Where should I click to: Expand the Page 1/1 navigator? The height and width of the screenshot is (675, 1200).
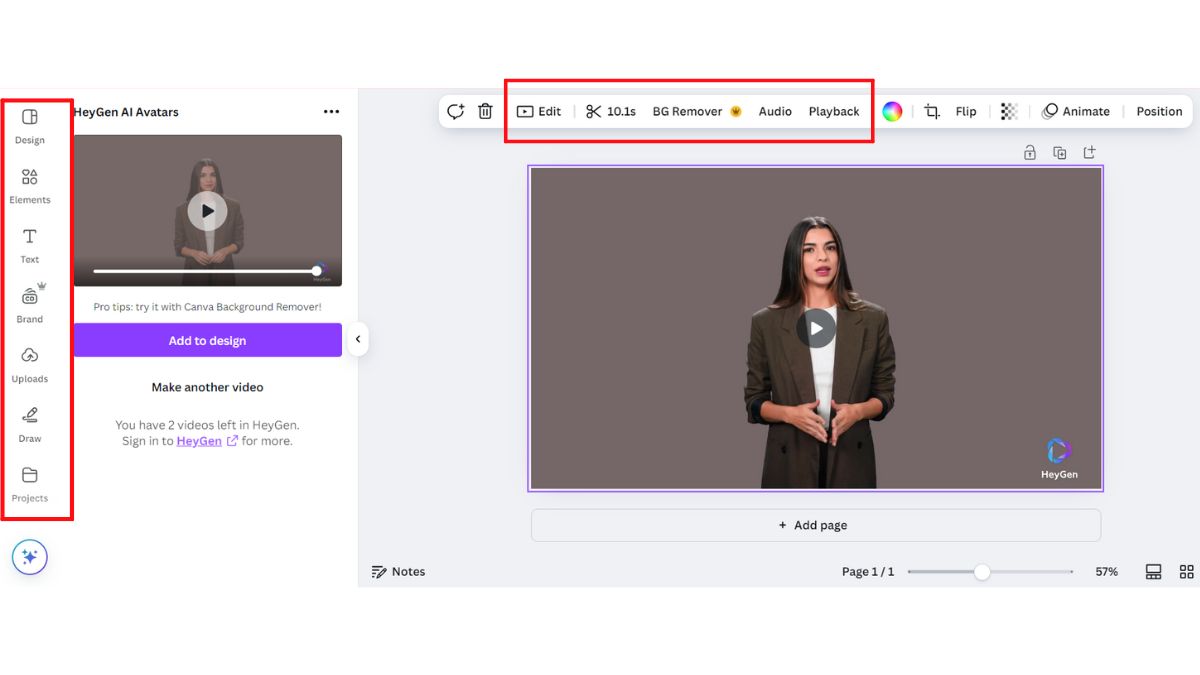[x=868, y=571]
